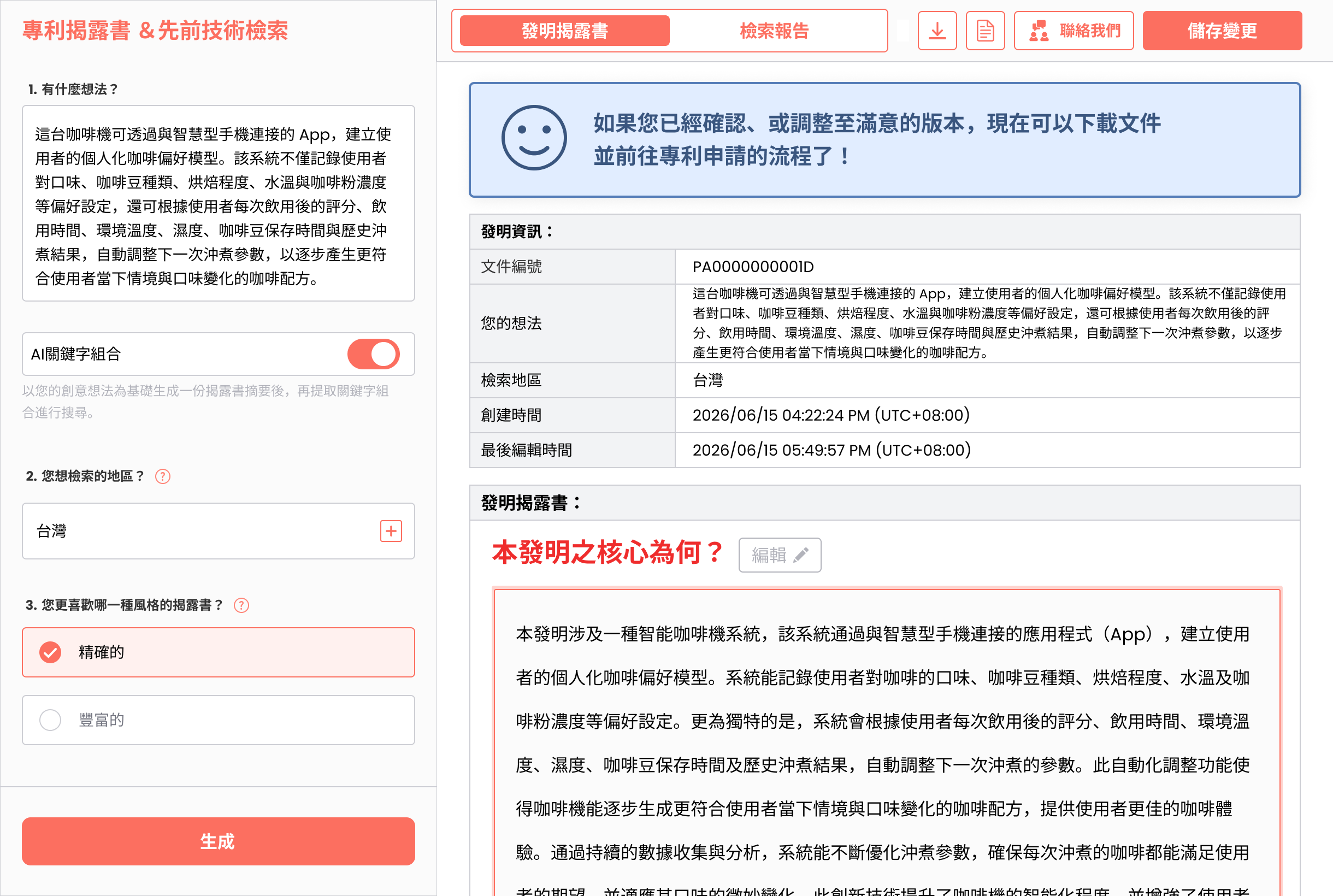
Task: Click the disclosure core description text area
Action: [x=887, y=743]
